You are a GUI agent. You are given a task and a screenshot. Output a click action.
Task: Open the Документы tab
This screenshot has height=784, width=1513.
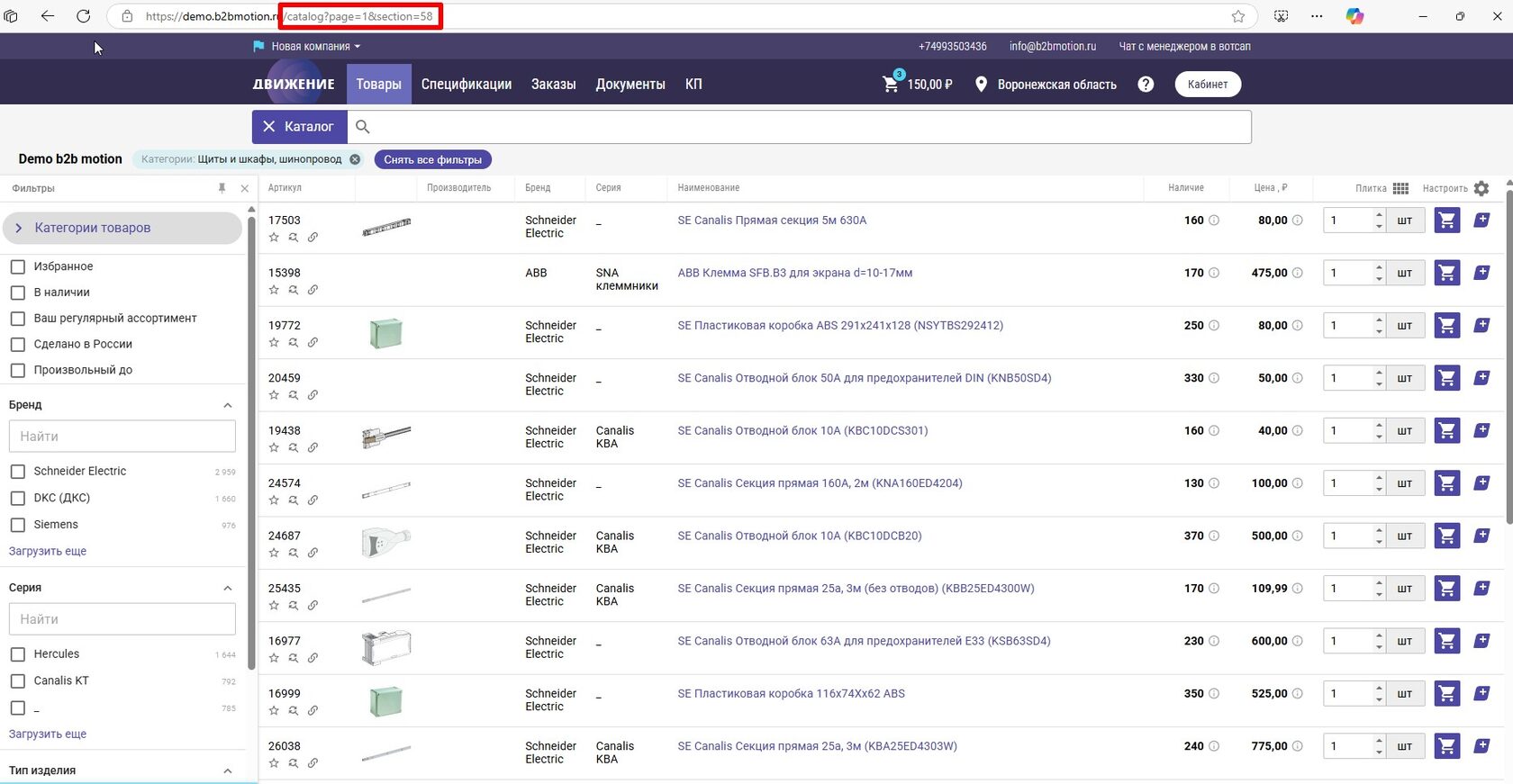(630, 84)
